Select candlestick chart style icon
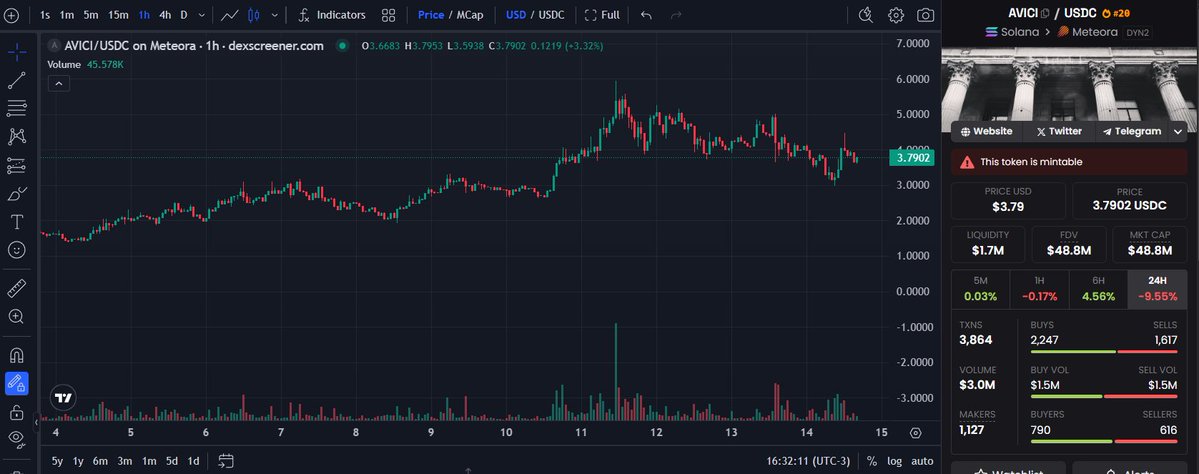The height and width of the screenshot is (474, 1199). click(x=255, y=15)
